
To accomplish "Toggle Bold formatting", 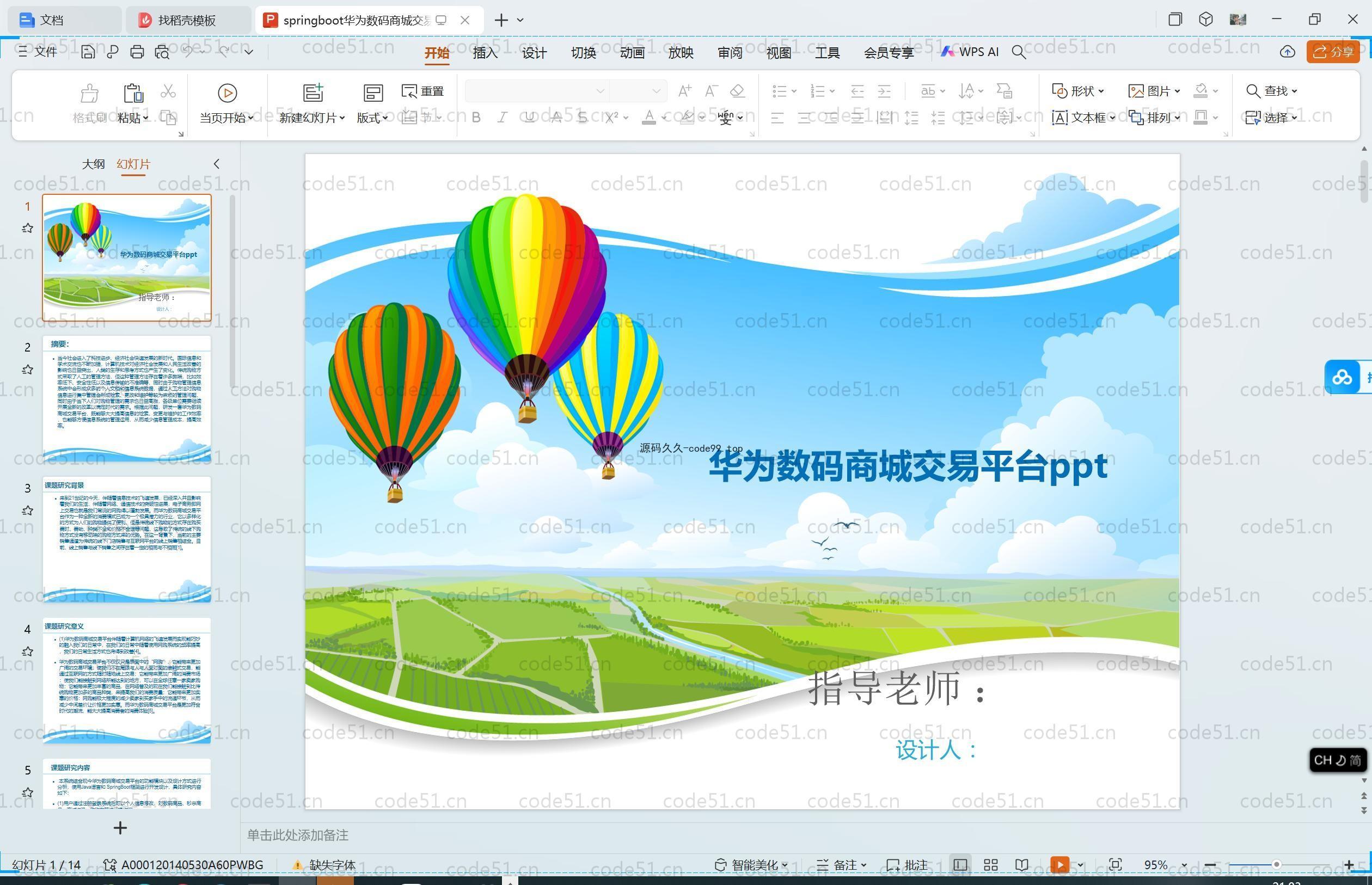I will pos(476,118).
